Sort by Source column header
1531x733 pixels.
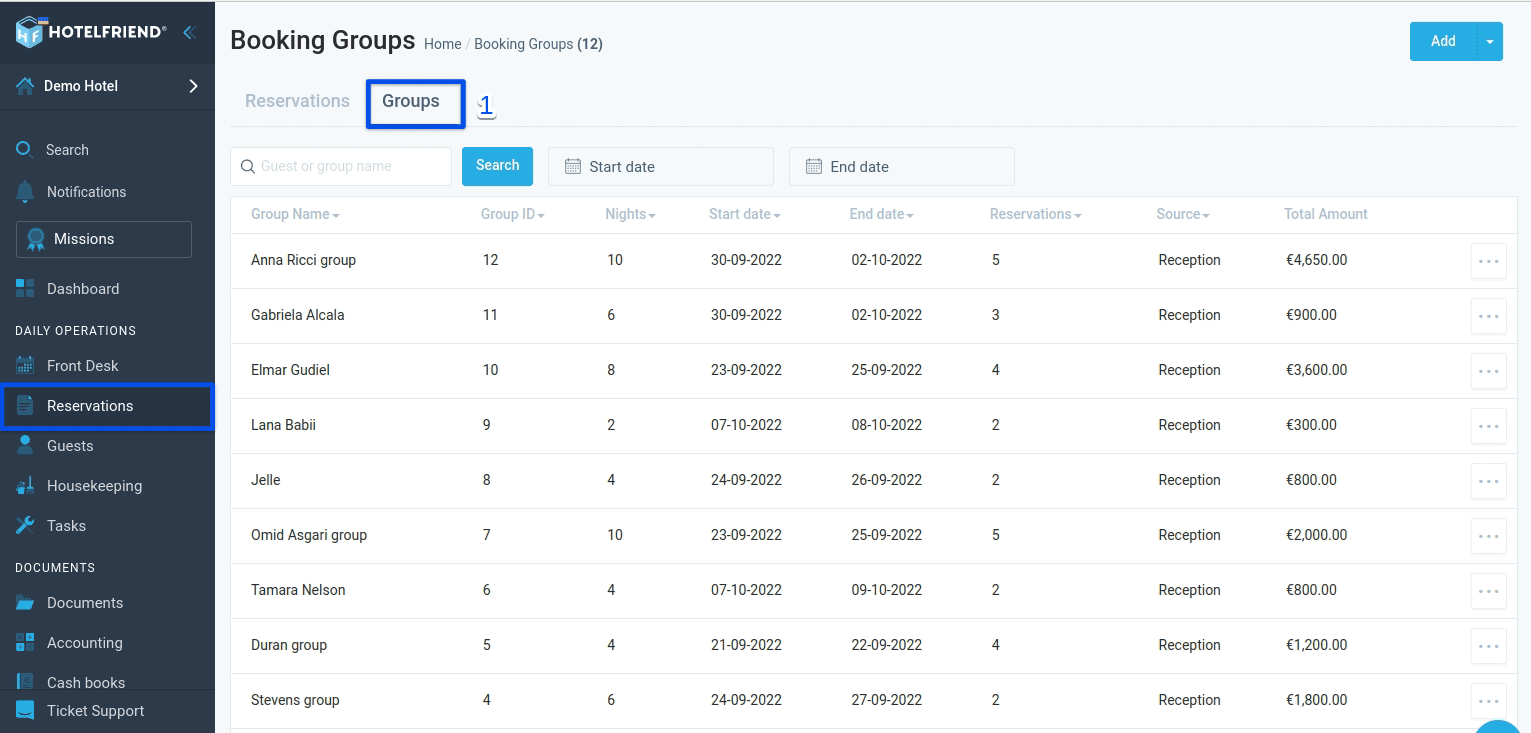coord(1182,214)
